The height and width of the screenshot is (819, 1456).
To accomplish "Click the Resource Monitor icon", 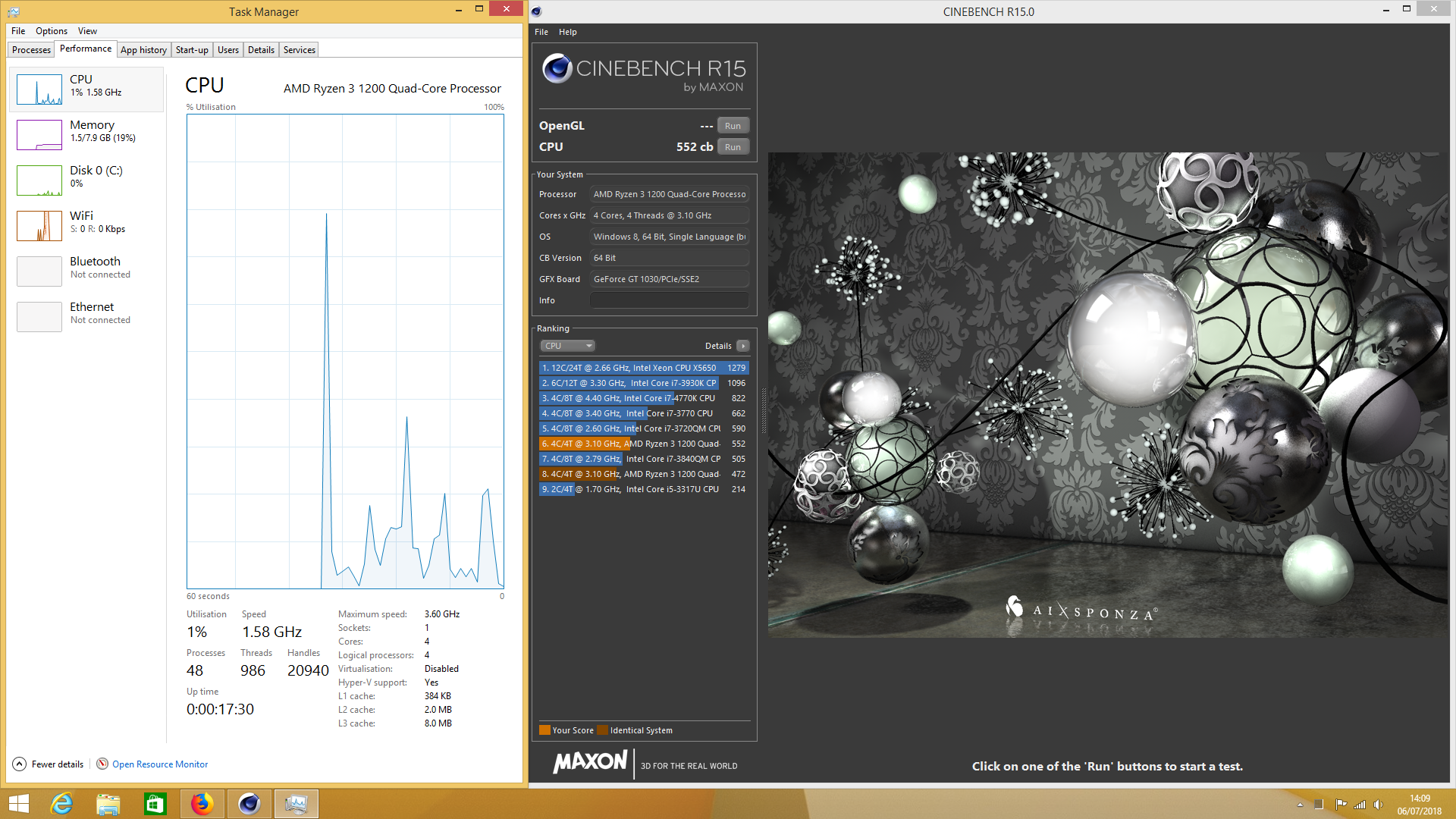I will pyautogui.click(x=102, y=764).
